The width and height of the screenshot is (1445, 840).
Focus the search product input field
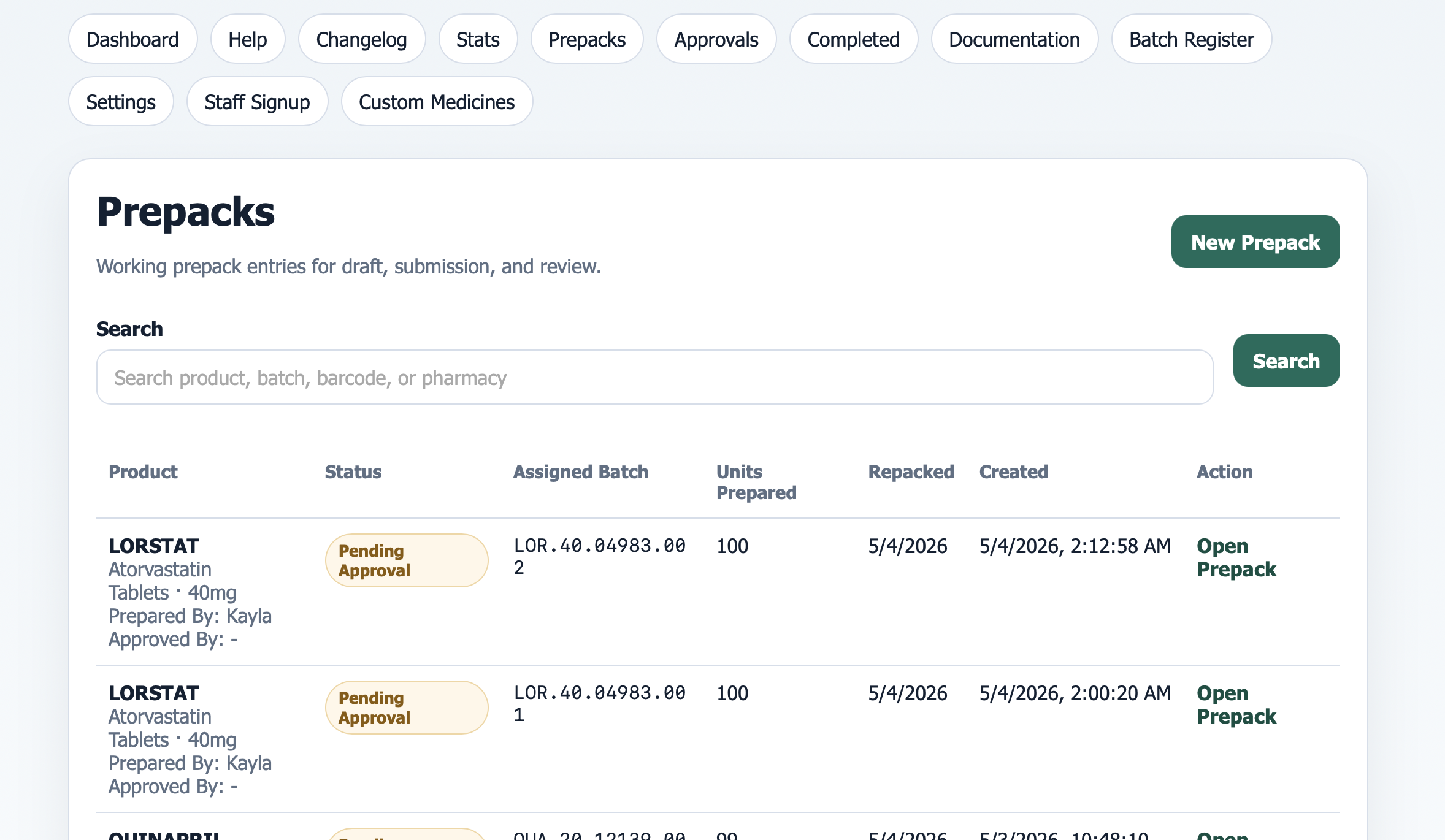[x=654, y=378]
